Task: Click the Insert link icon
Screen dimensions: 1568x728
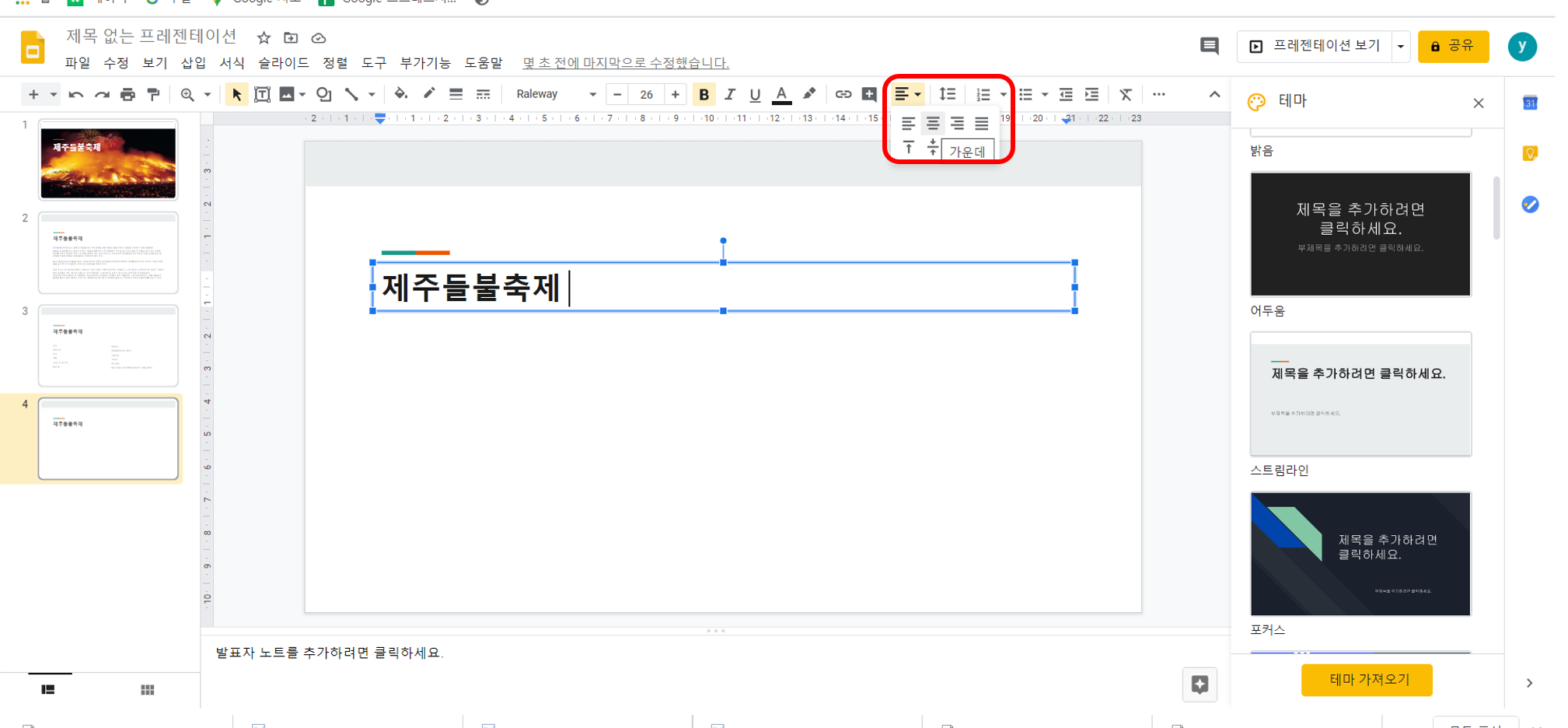Action: (843, 94)
